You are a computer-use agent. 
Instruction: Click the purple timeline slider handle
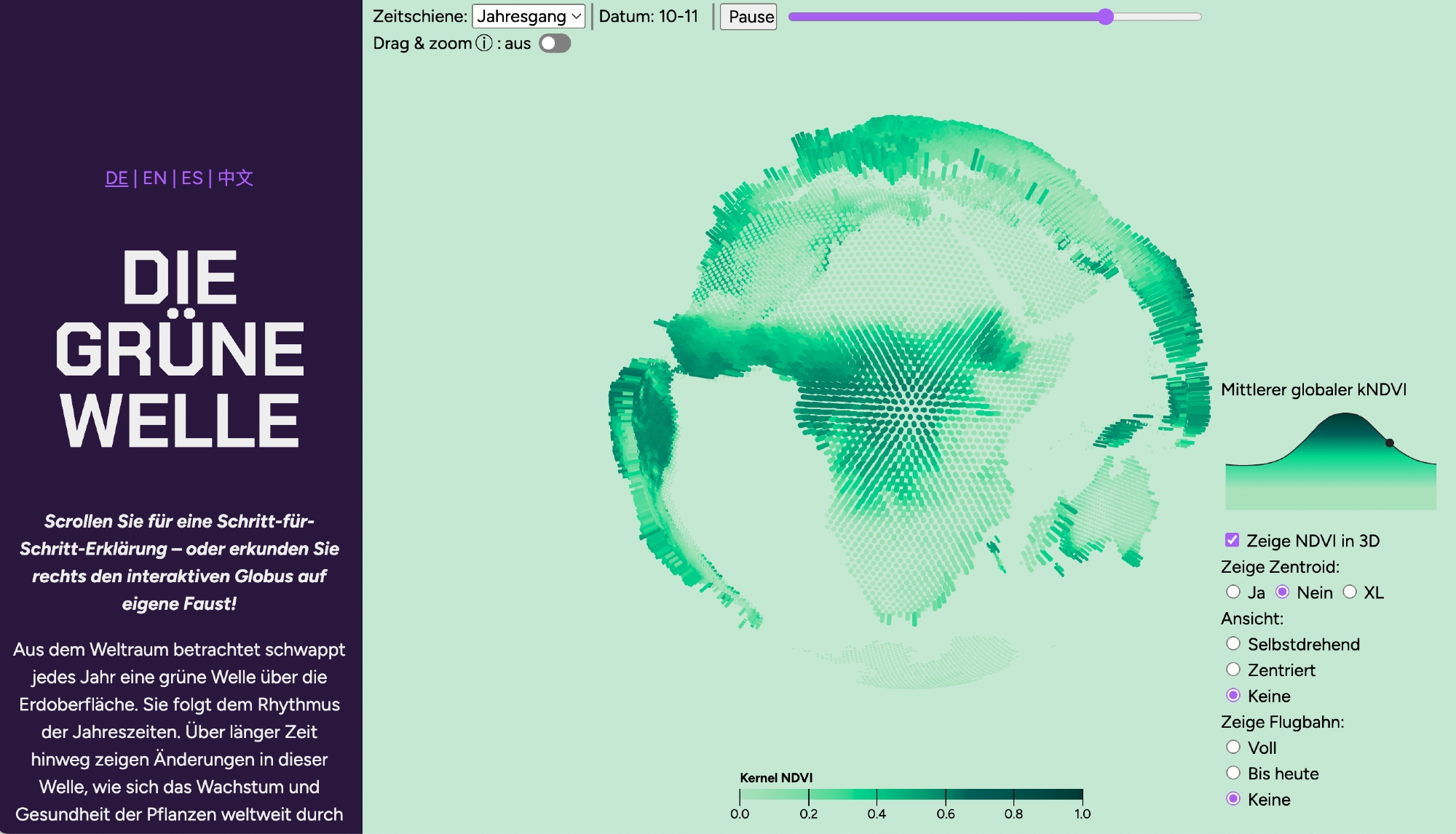pos(1105,17)
